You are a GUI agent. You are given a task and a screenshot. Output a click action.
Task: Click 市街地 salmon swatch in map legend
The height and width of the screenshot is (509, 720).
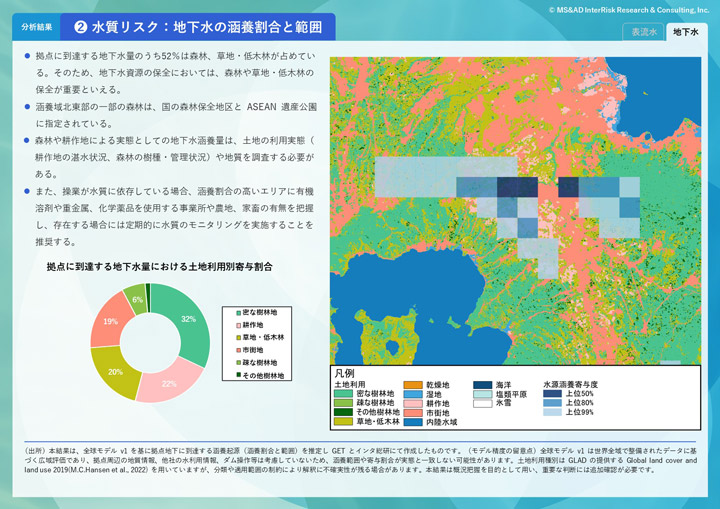coord(413,413)
